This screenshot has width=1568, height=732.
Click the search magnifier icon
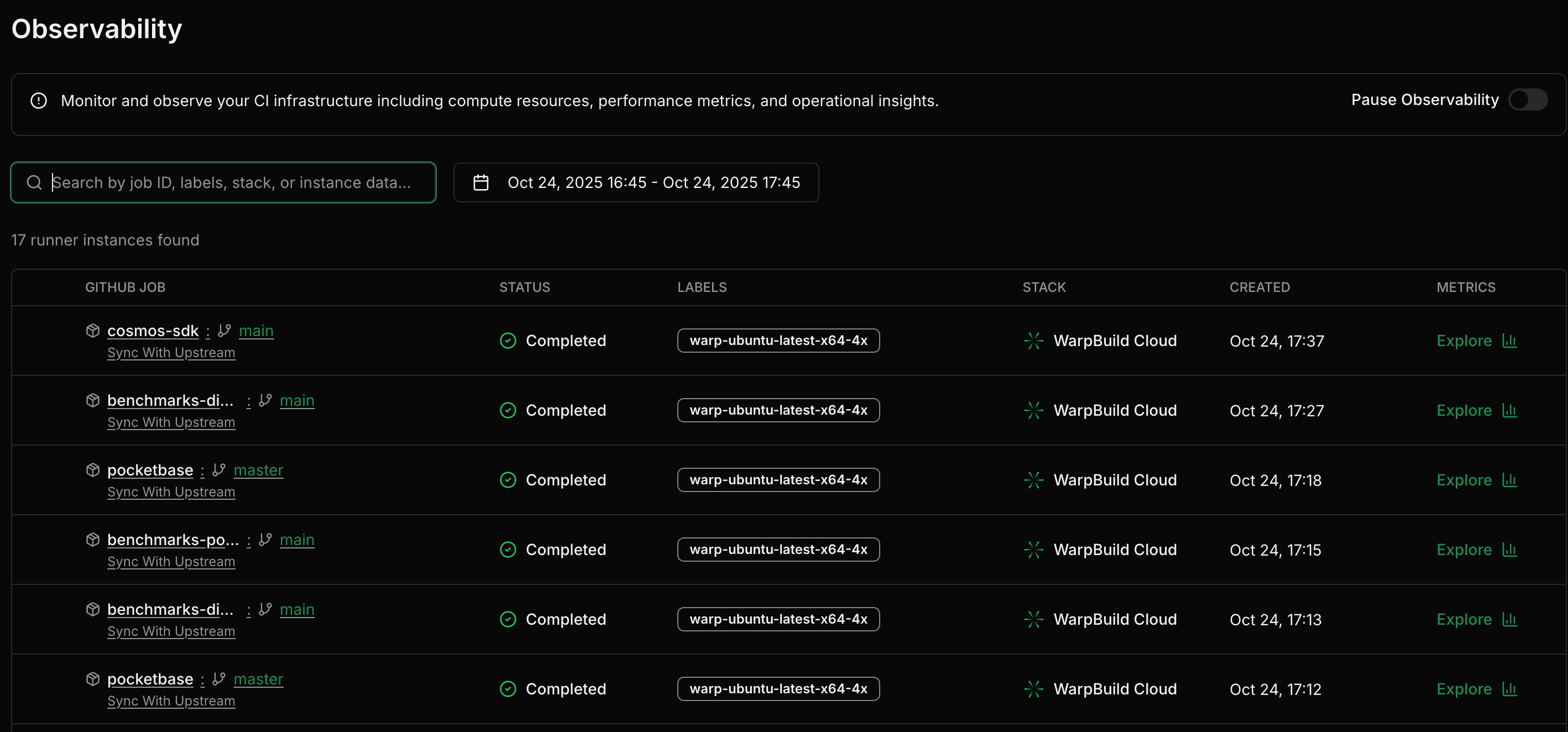coord(34,182)
